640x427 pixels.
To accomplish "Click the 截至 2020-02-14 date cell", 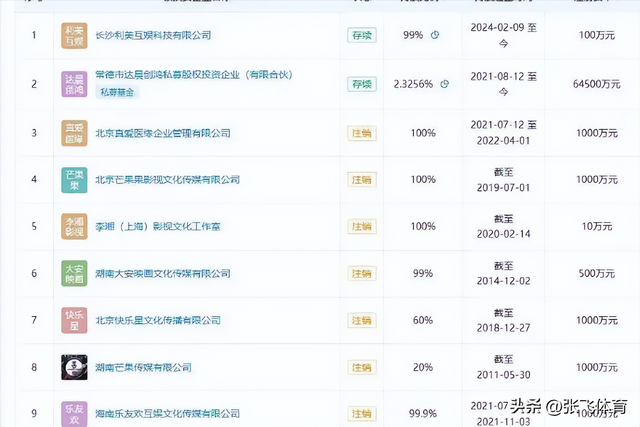I will [503, 226].
